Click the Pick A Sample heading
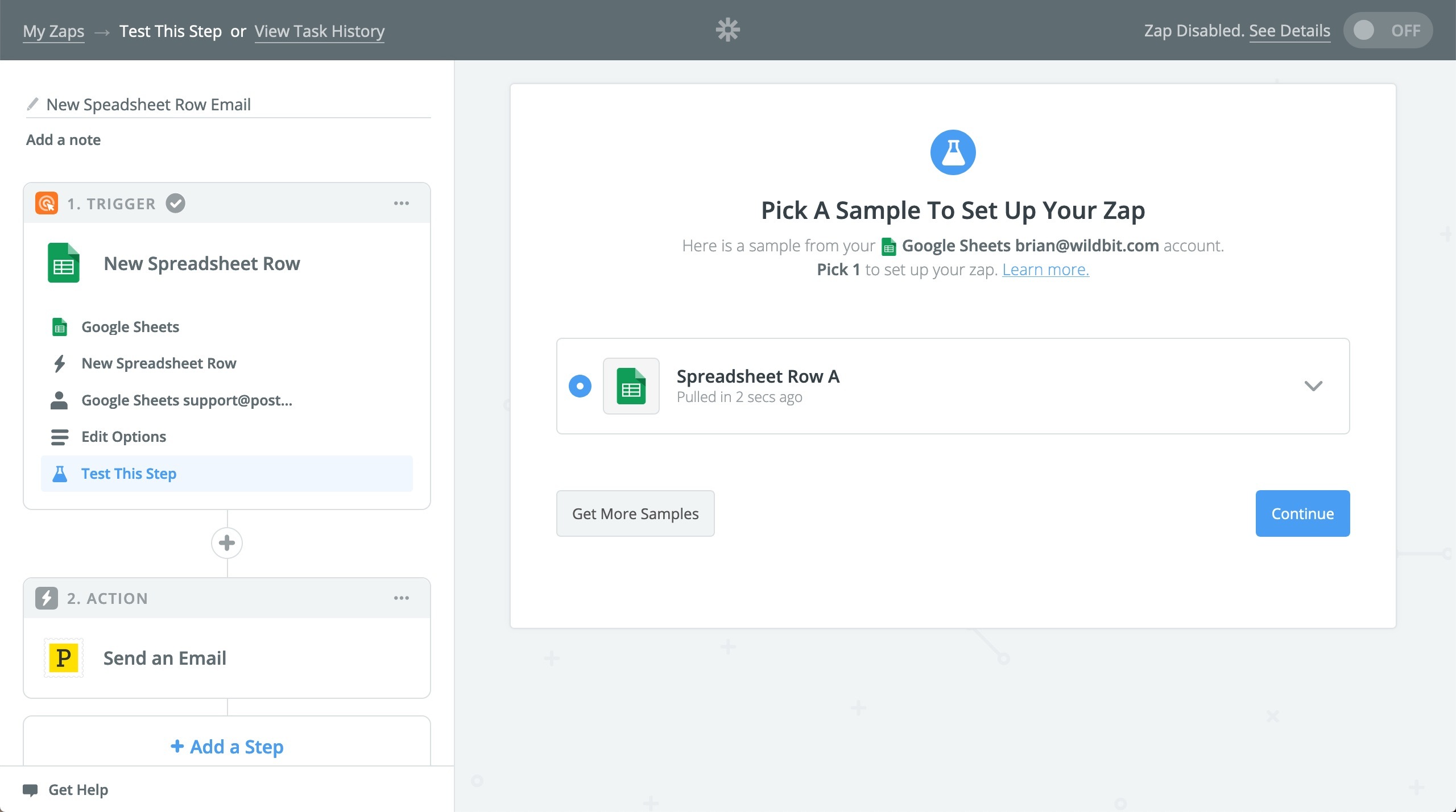The height and width of the screenshot is (812, 1456). (953, 210)
